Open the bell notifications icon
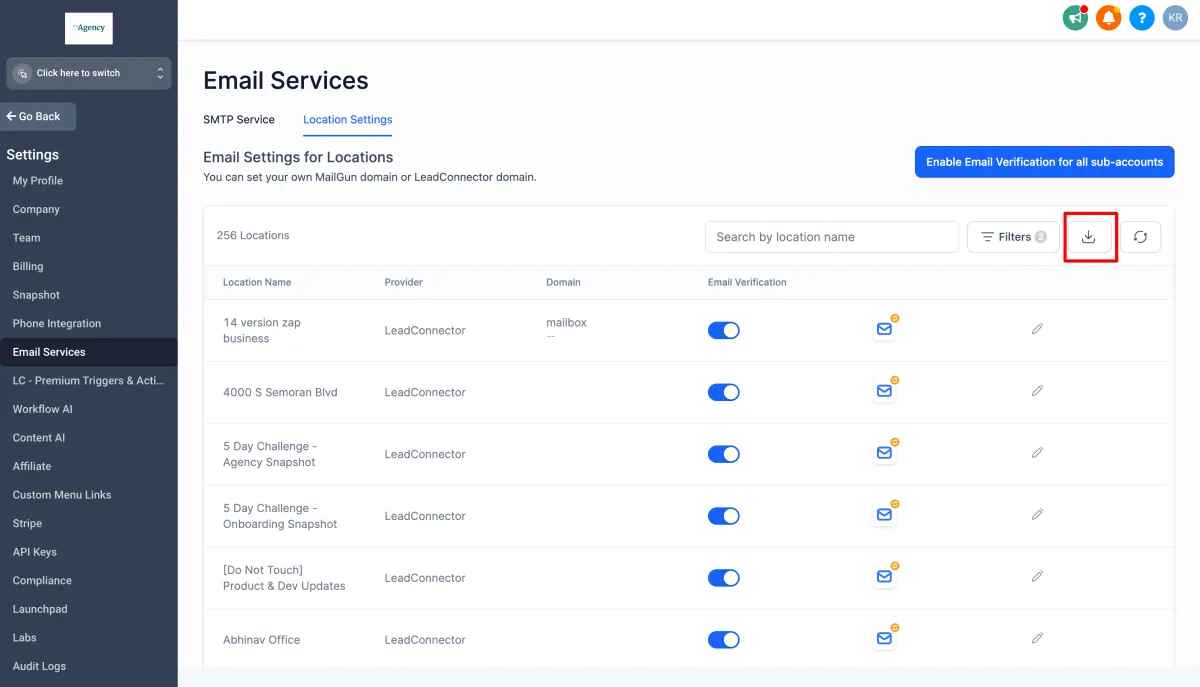This screenshot has width=1200, height=687. tap(1108, 18)
